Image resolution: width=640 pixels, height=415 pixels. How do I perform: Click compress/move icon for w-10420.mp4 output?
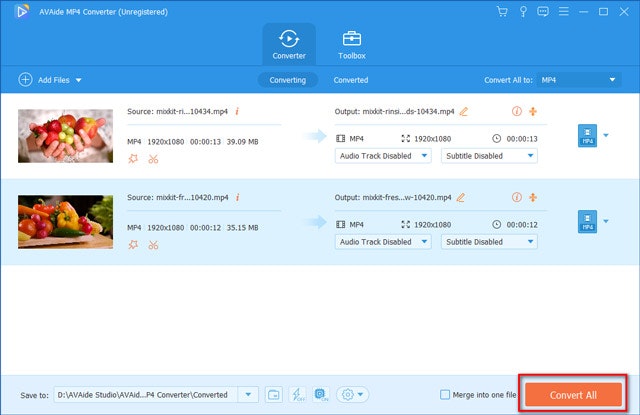[x=533, y=197]
